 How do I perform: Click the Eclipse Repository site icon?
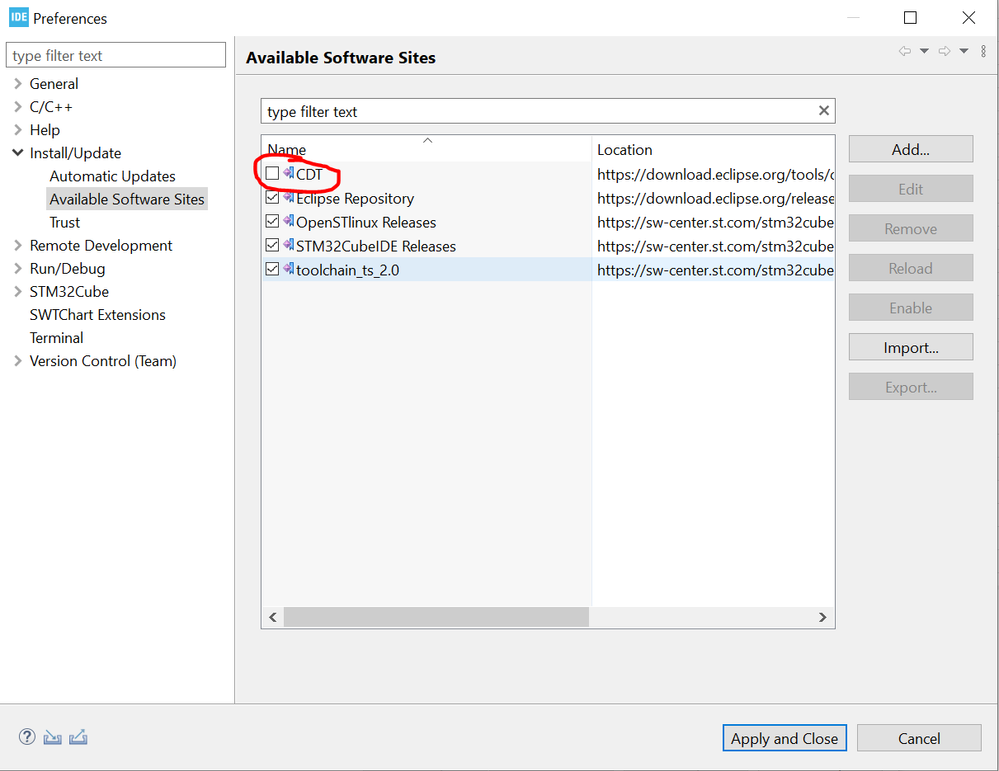(289, 197)
